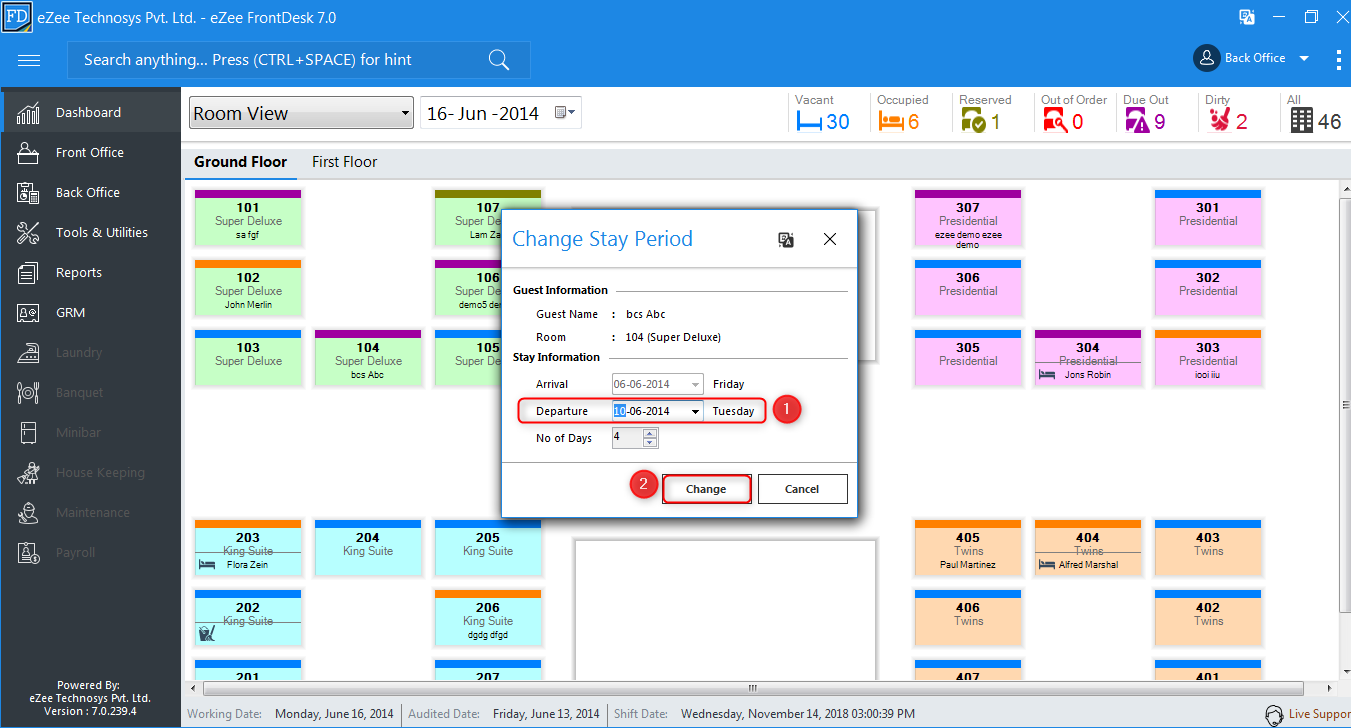1351x728 pixels.
Task: Click the Vacant rooms bed icon
Action: coord(808,122)
